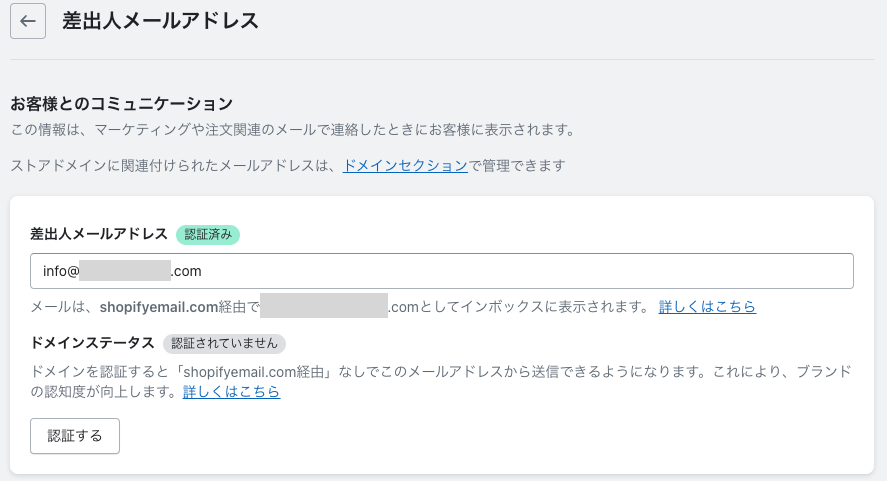Image resolution: width=887 pixels, height=481 pixels.
Task: Go back using the left arrow icon
Action: click(28, 21)
